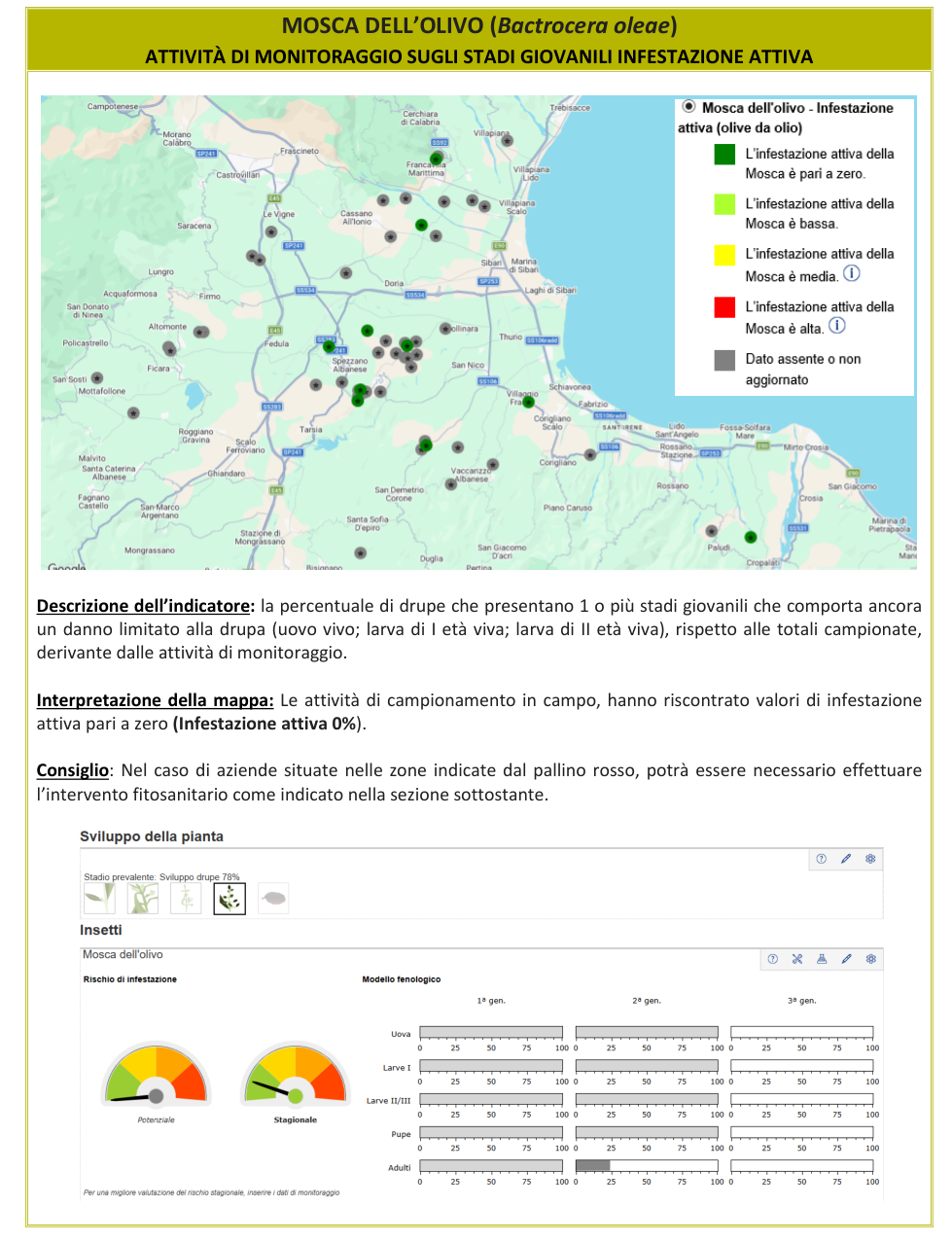Click Uova progress bar for 1ª gen
The image size is (952, 1243).
pos(491,1033)
